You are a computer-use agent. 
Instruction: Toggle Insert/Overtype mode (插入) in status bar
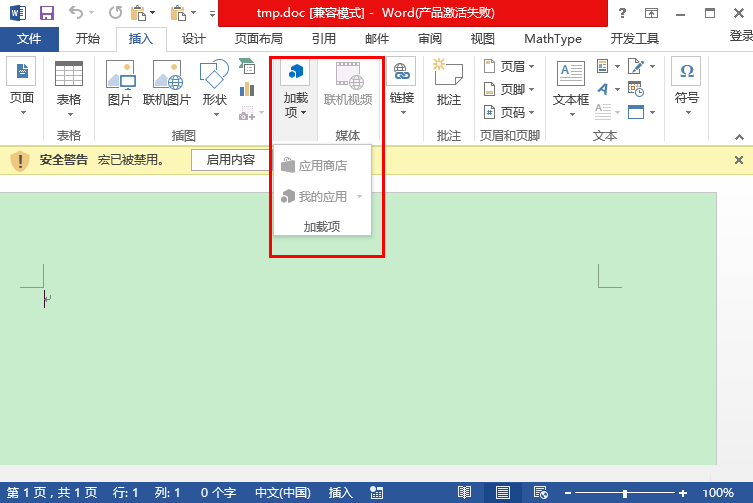340,492
